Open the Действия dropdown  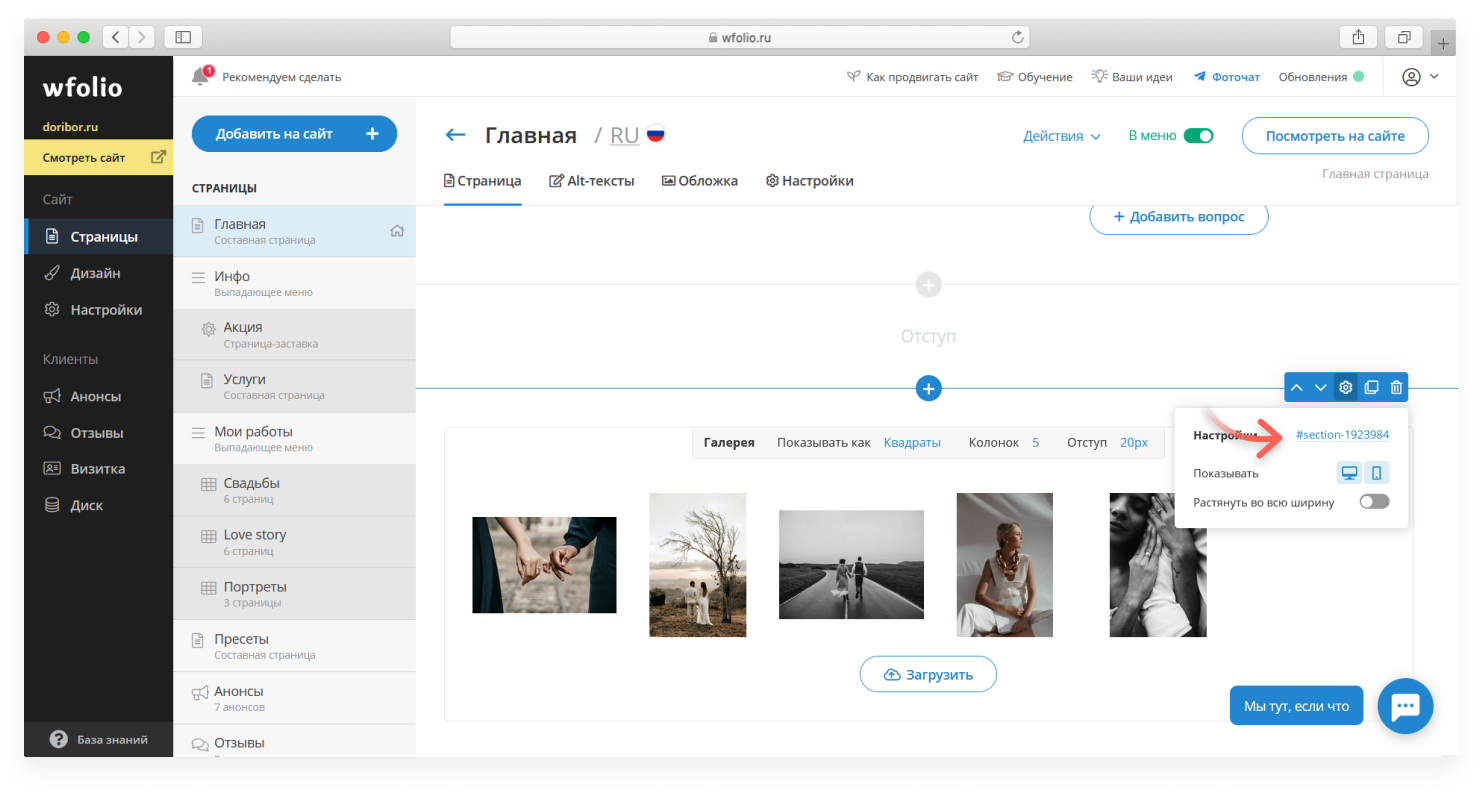1061,136
